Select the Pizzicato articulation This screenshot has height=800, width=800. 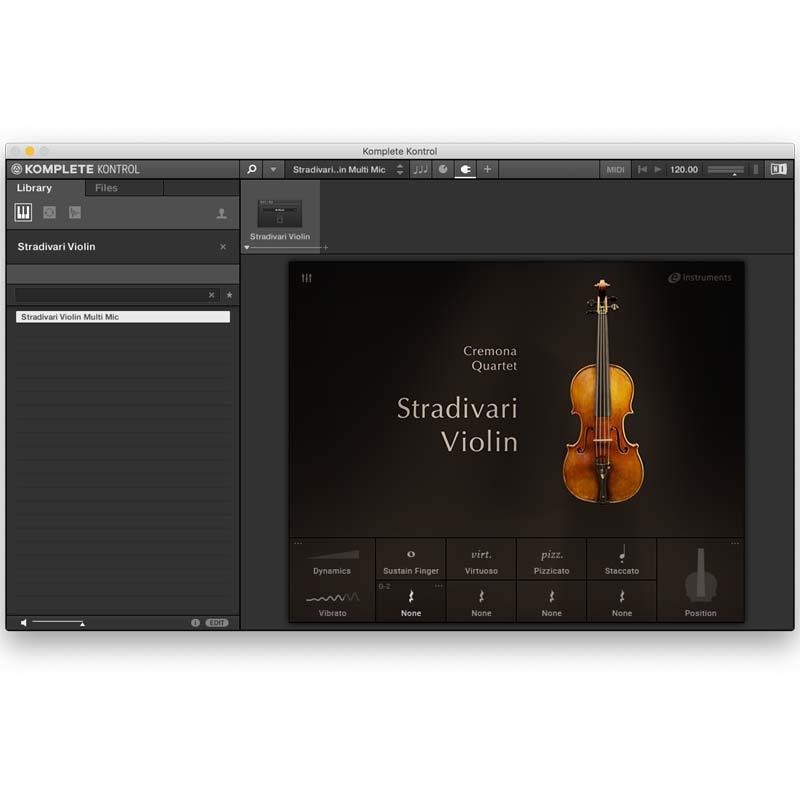552,560
